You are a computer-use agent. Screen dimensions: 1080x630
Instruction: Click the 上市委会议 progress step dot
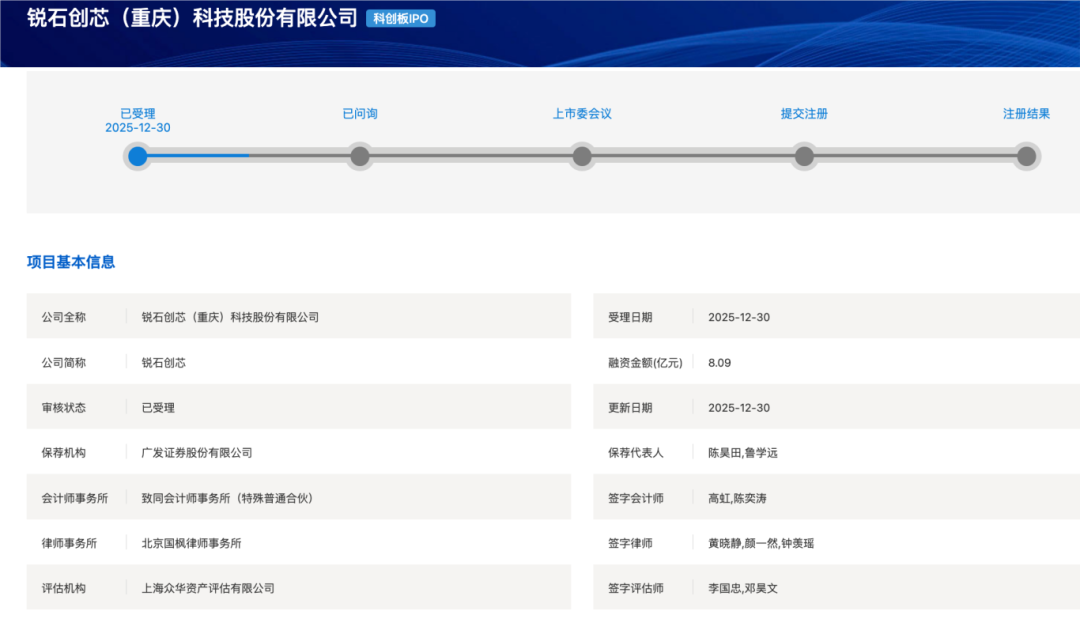pos(582,156)
